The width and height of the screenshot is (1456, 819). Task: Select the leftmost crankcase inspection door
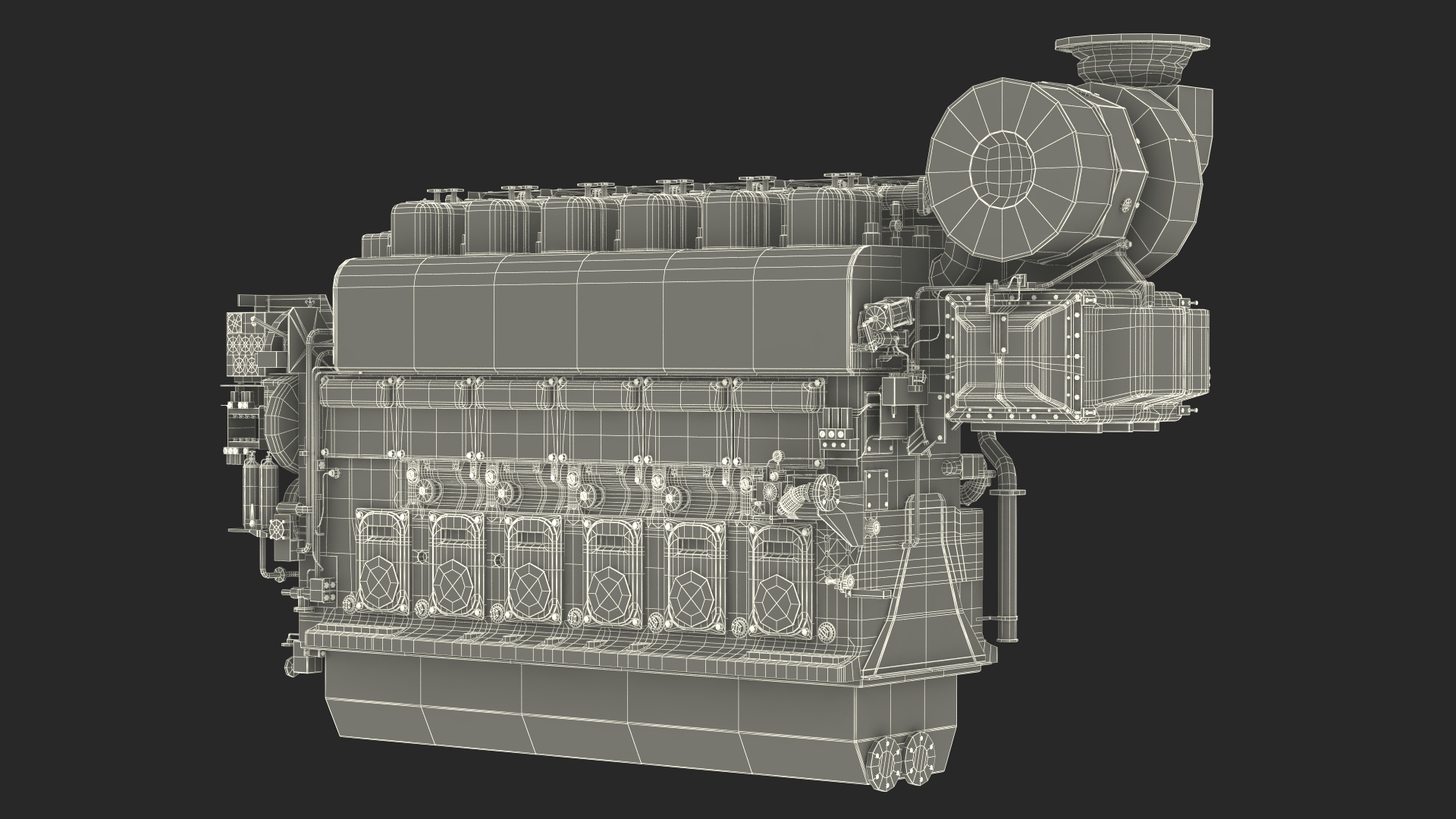pos(382,562)
